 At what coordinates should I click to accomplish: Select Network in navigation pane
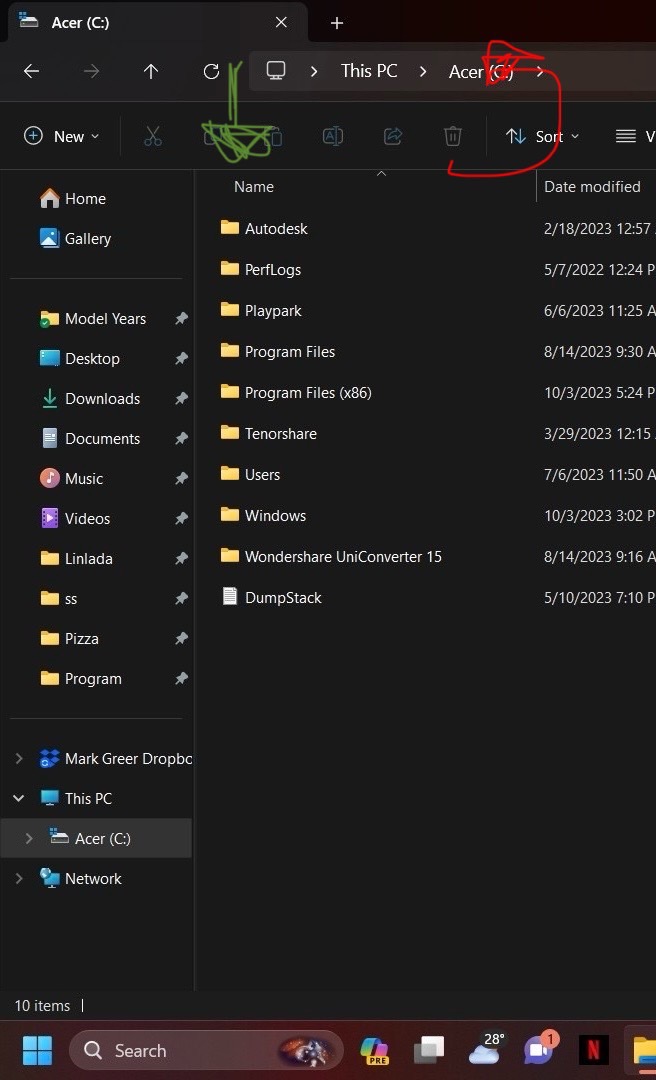pyautogui.click(x=81, y=879)
